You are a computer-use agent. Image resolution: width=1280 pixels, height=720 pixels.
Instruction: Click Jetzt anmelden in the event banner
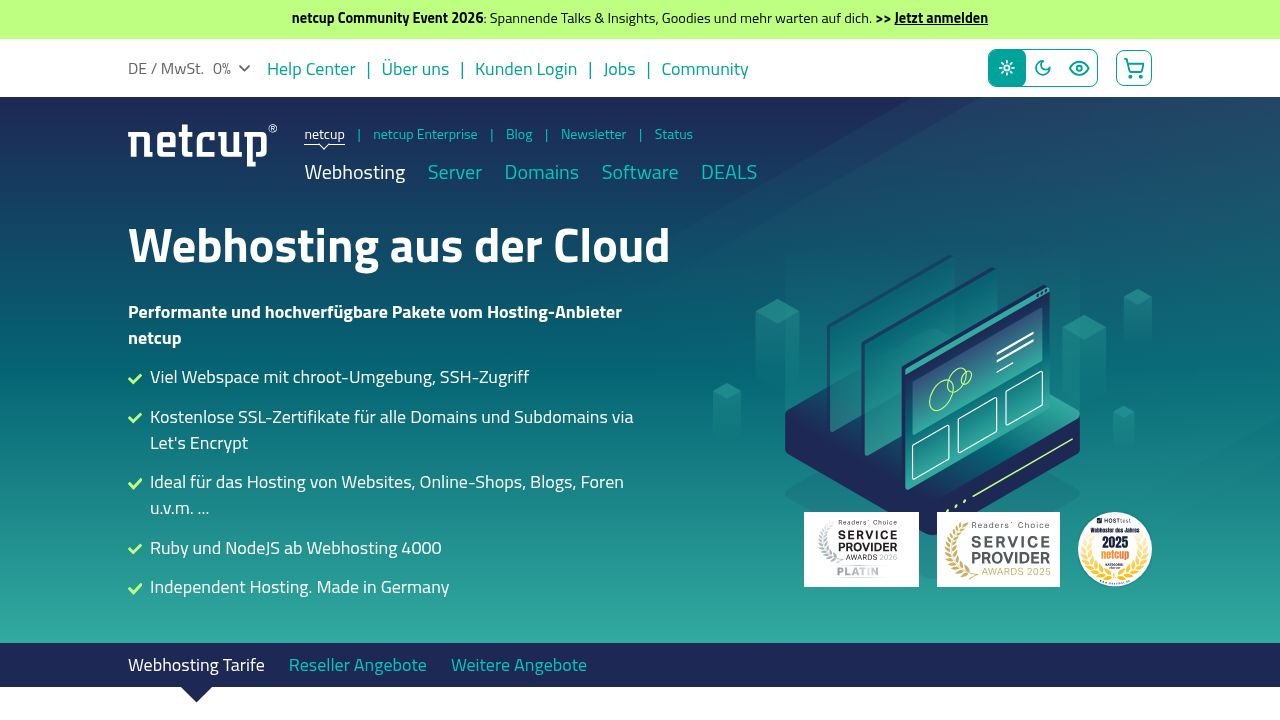(x=941, y=18)
